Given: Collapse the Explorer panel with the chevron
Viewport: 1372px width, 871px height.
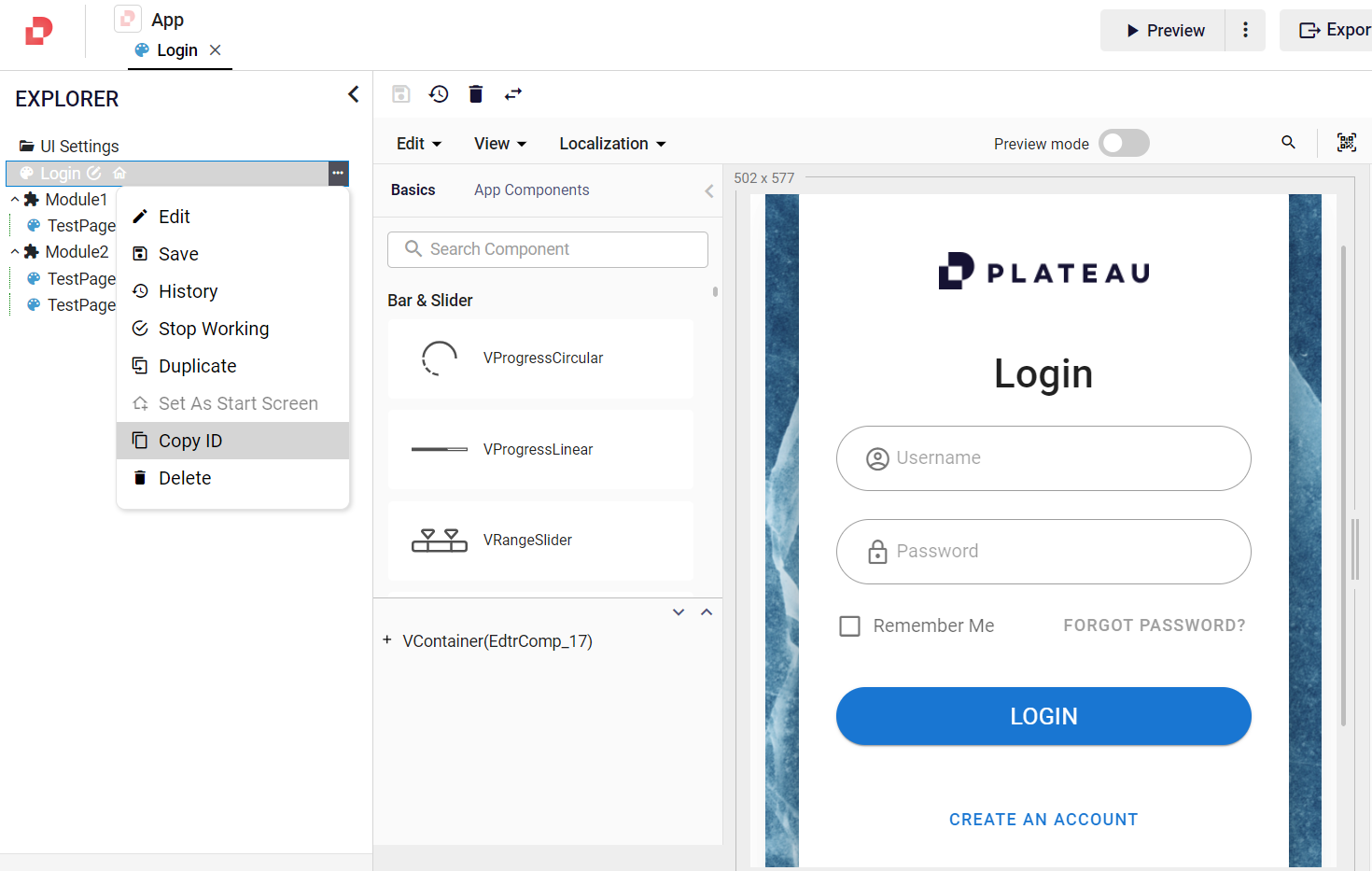Looking at the screenshot, I should (x=353, y=94).
